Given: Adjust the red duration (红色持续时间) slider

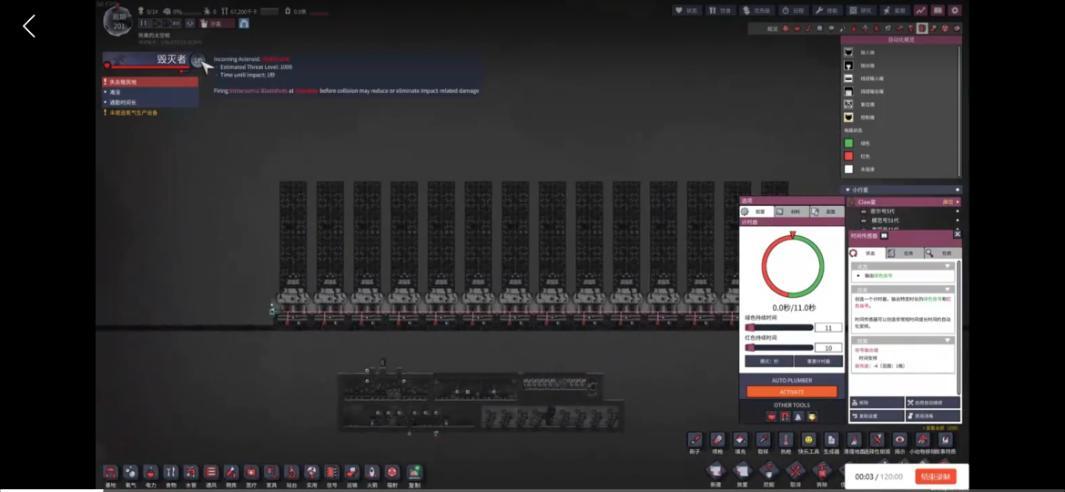Looking at the screenshot, I should (x=779, y=347).
